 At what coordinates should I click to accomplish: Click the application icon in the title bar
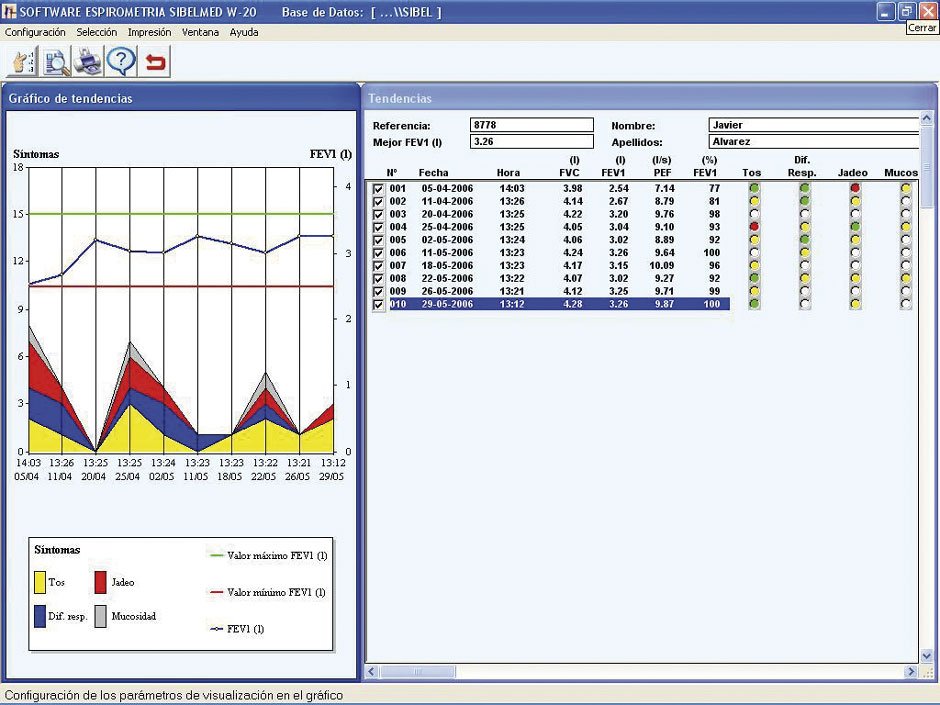pos(9,11)
